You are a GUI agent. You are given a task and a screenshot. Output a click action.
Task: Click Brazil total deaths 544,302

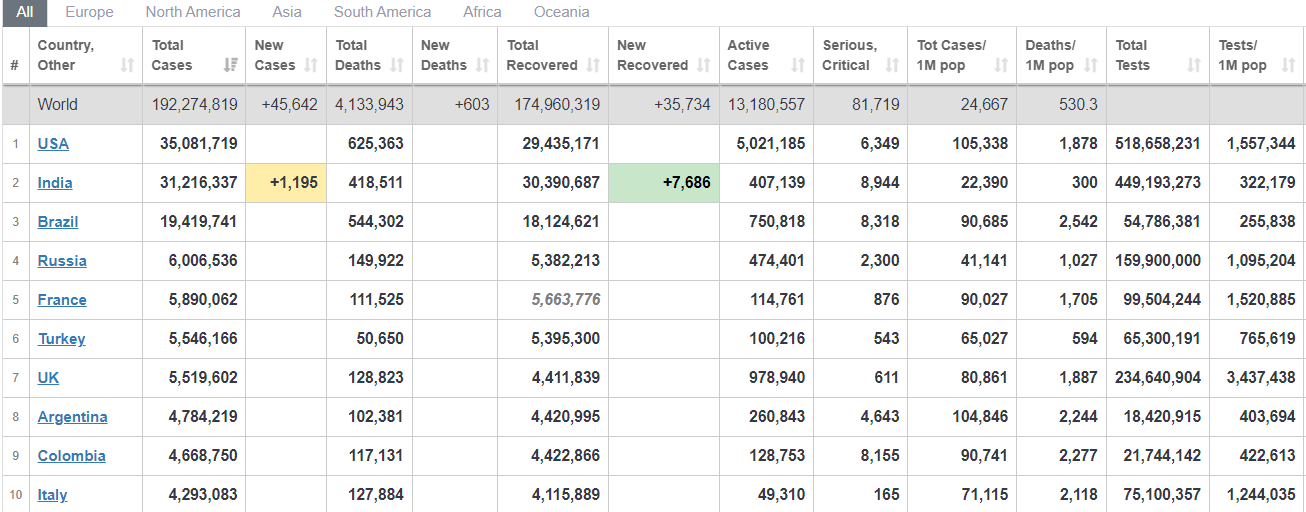pyautogui.click(x=375, y=222)
